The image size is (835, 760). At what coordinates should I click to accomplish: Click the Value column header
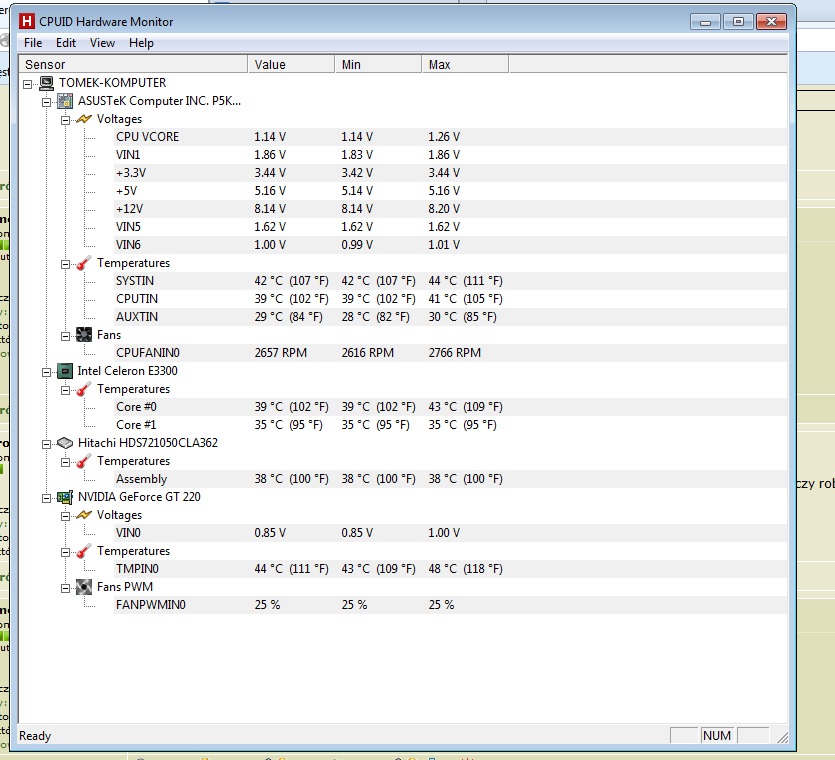[291, 64]
